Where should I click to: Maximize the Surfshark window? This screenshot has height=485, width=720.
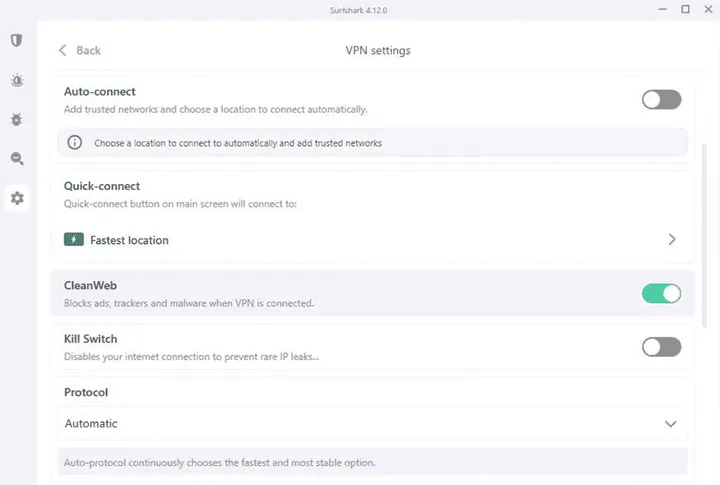coord(686,9)
